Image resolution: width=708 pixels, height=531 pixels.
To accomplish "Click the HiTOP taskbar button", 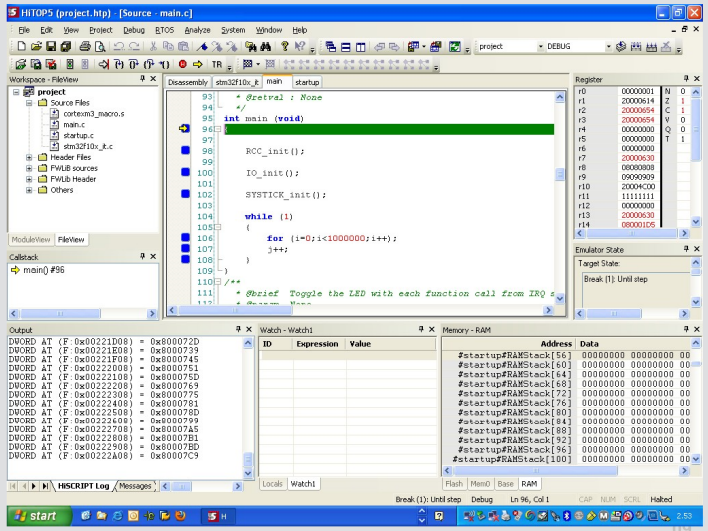I will tap(219, 516).
